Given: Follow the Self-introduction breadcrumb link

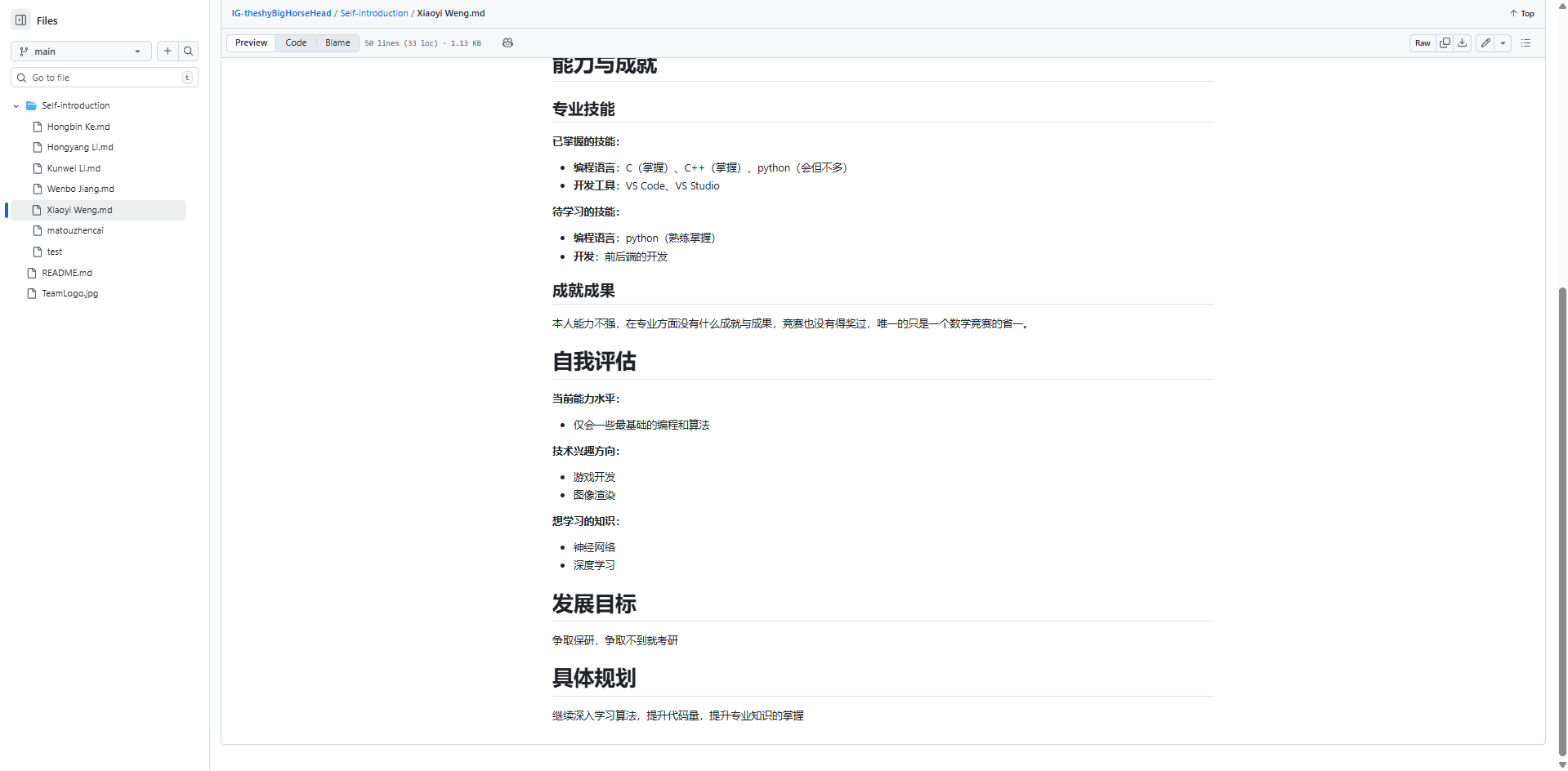Looking at the screenshot, I should click(373, 13).
